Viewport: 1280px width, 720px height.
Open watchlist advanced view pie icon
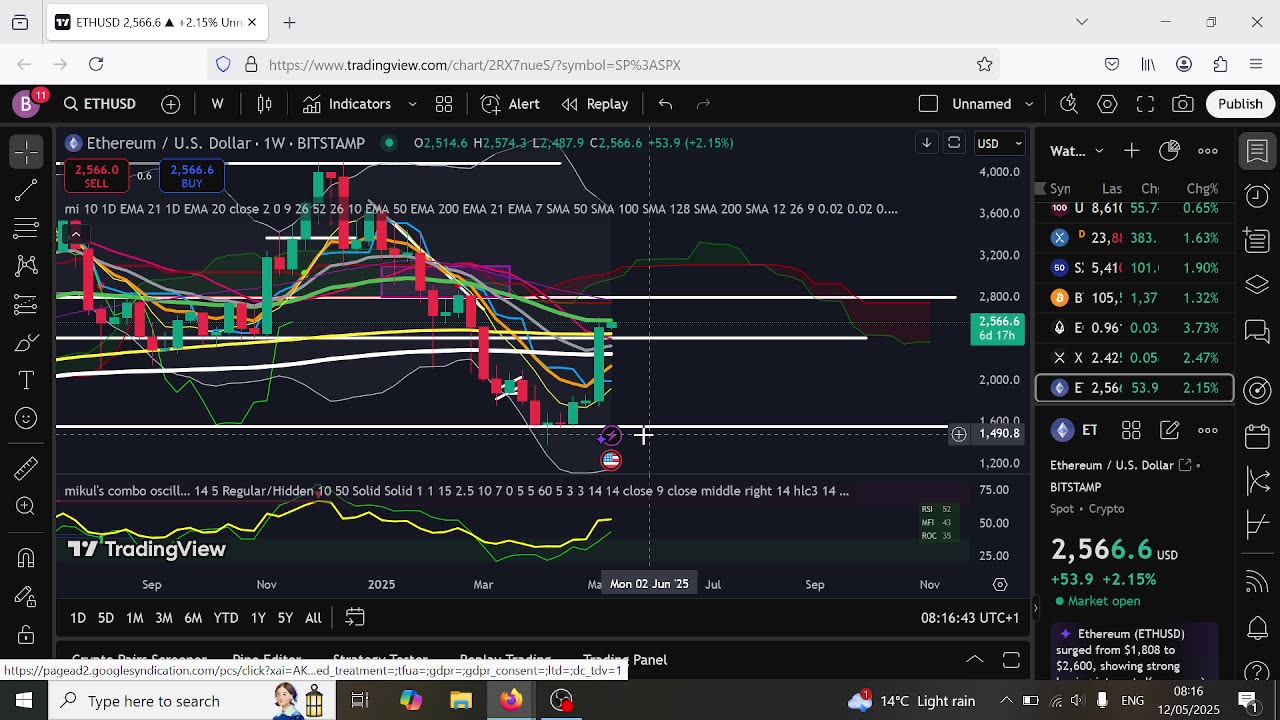coord(1169,151)
